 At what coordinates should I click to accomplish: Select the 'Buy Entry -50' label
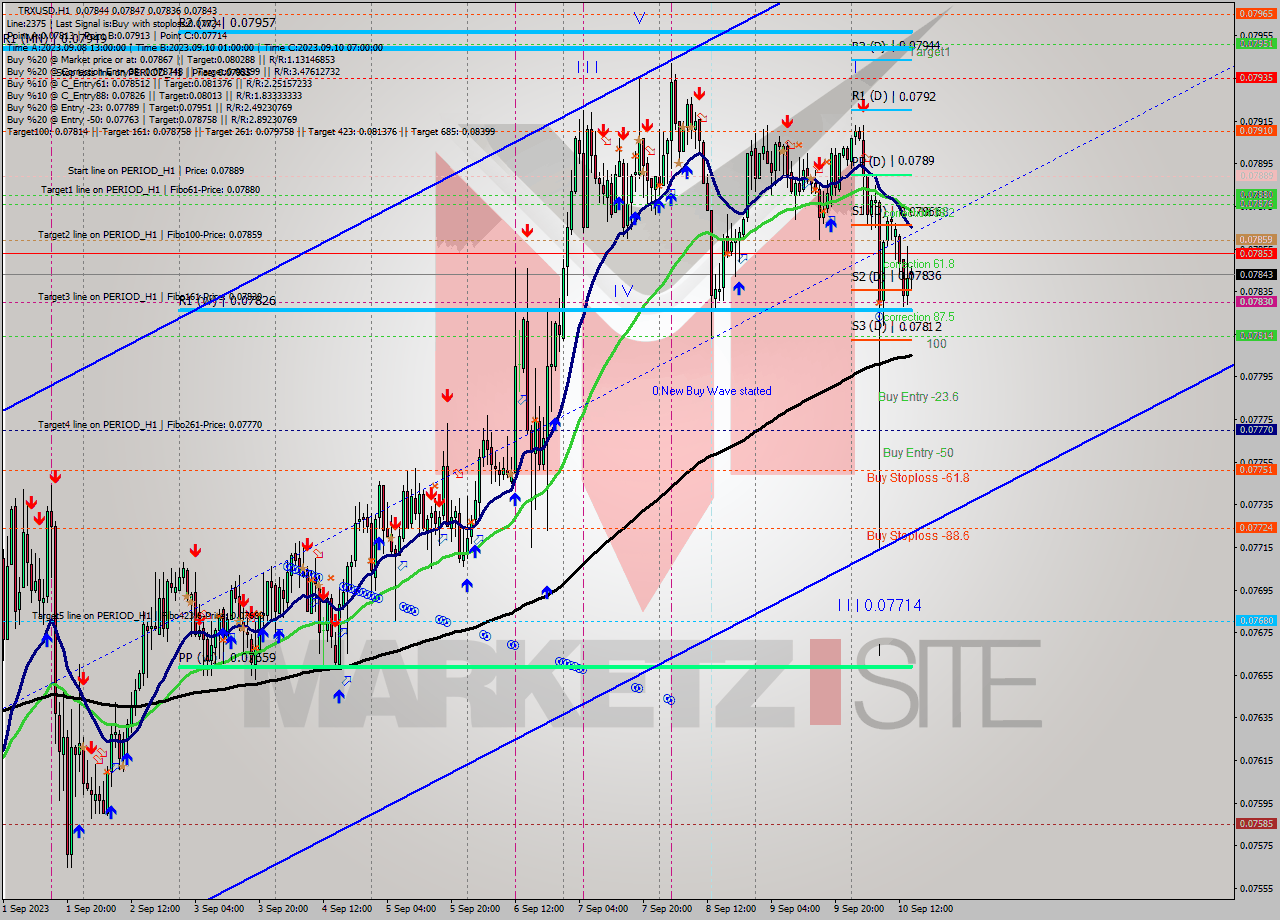(917, 453)
